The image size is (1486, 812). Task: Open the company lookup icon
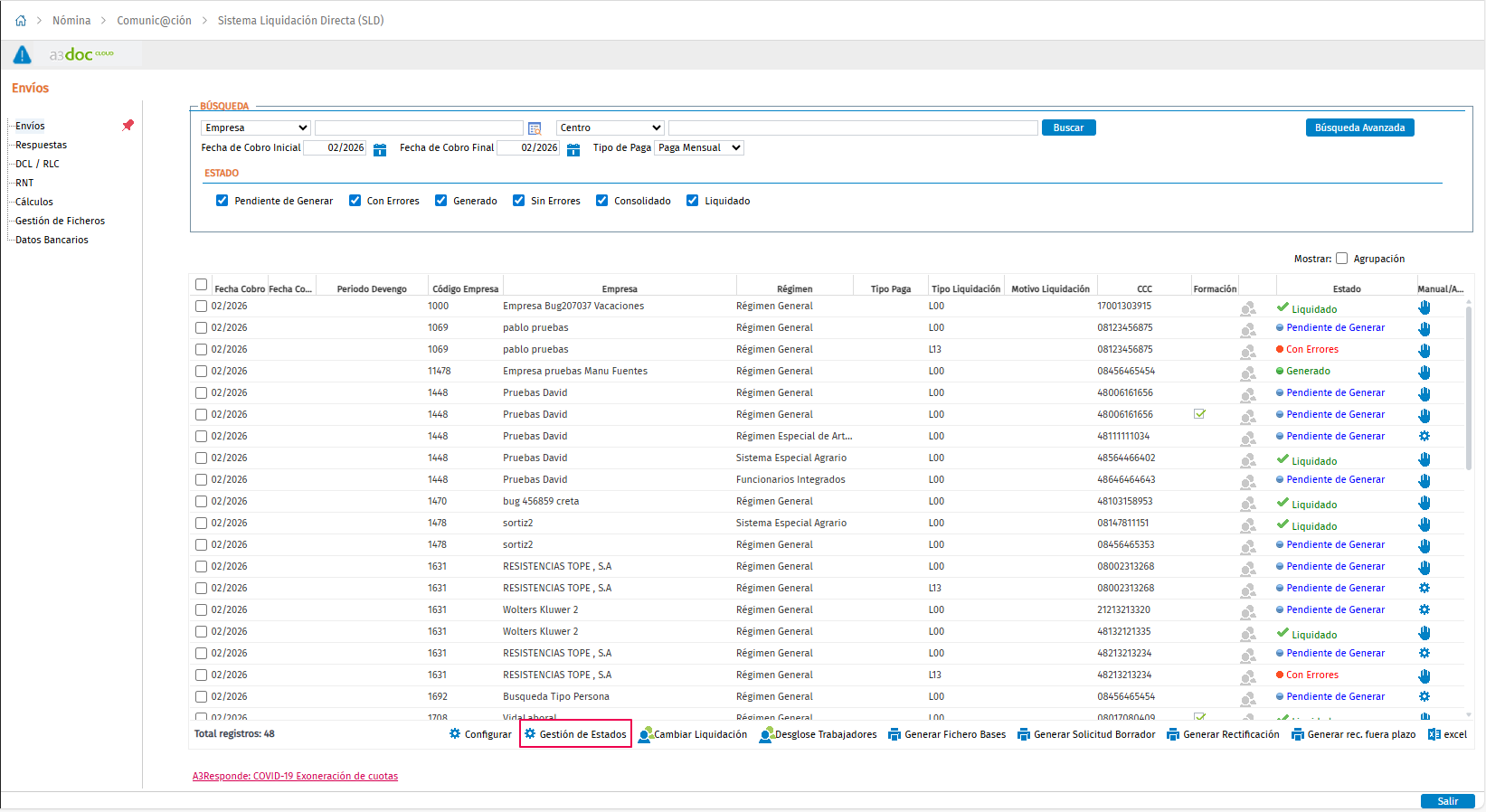click(x=535, y=128)
